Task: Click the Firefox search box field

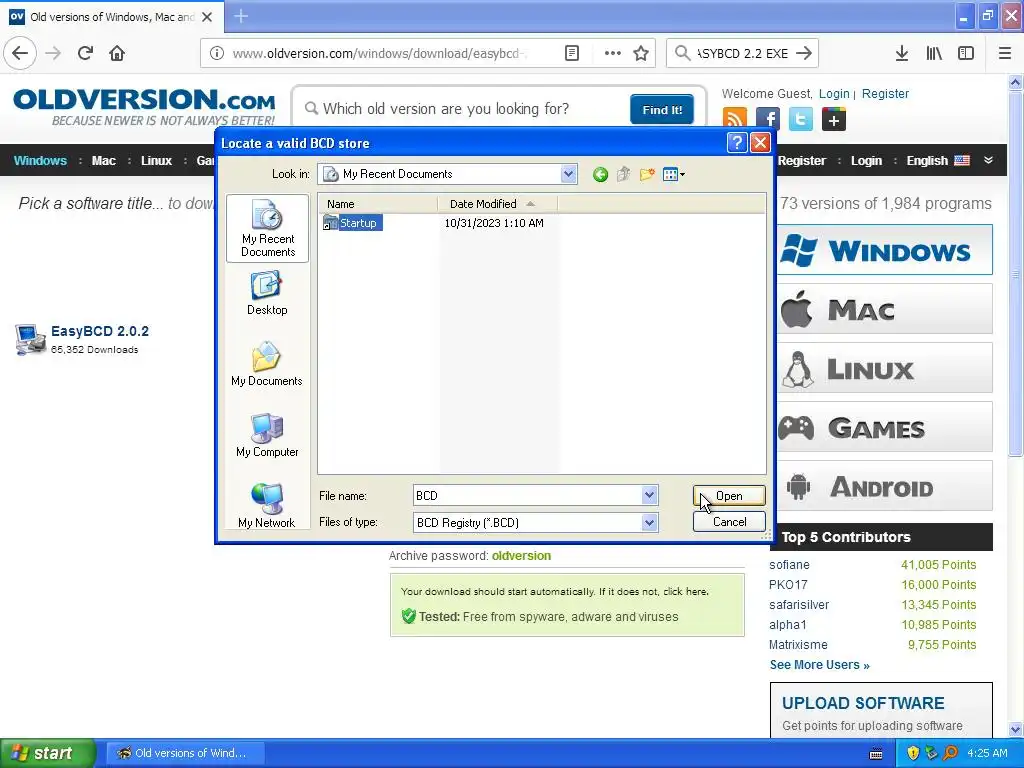Action: (742, 54)
